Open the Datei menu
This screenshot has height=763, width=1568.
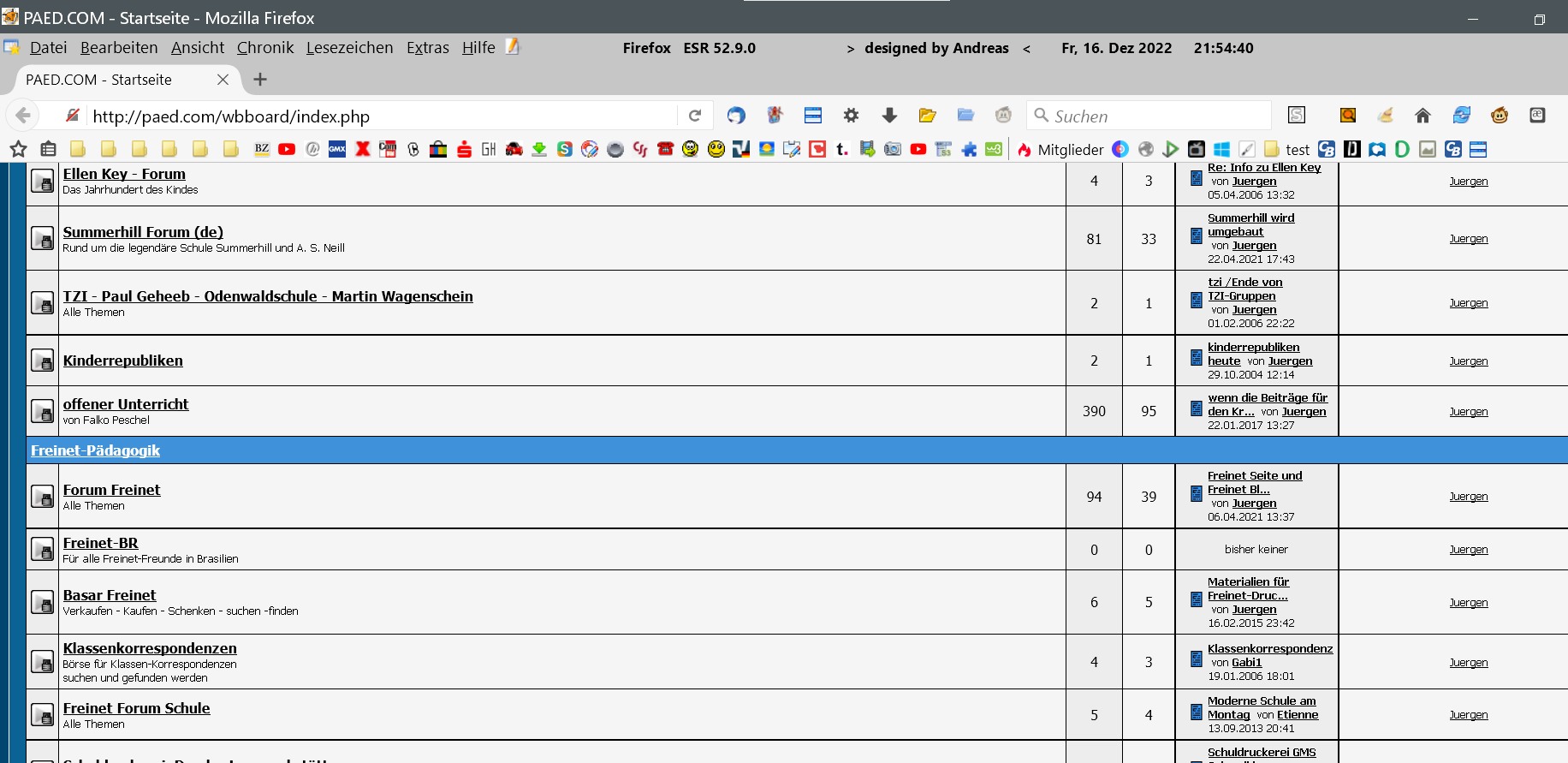pos(48,48)
